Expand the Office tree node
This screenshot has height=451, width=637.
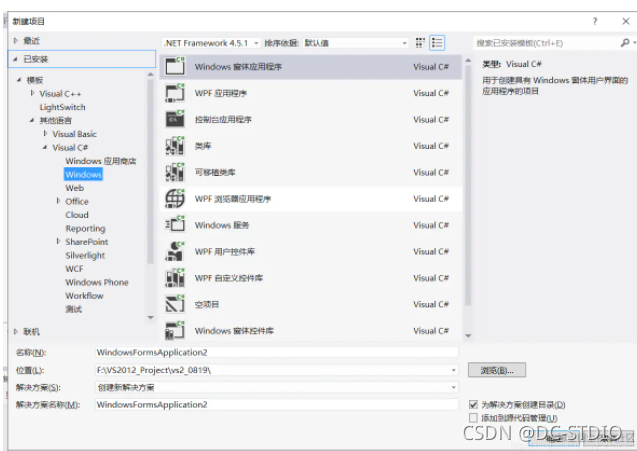[x=58, y=201]
